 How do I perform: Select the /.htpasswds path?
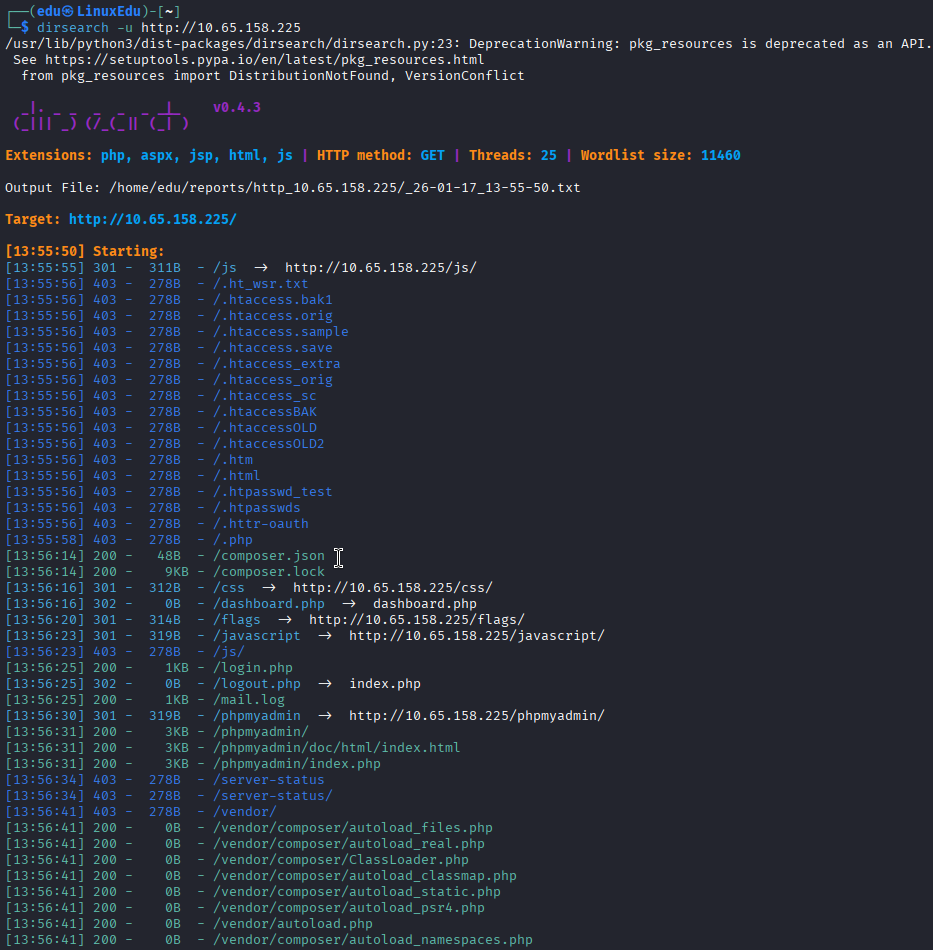pyautogui.click(x=257, y=508)
